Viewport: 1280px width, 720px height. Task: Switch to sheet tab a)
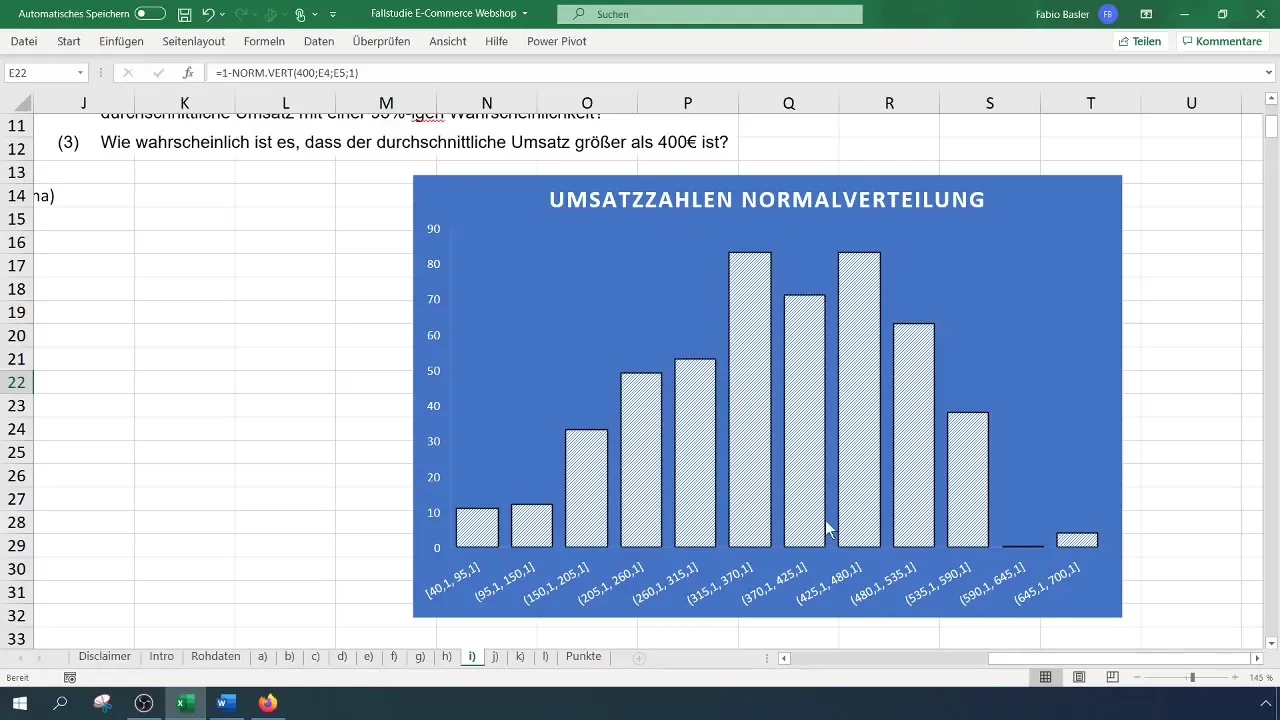click(263, 657)
